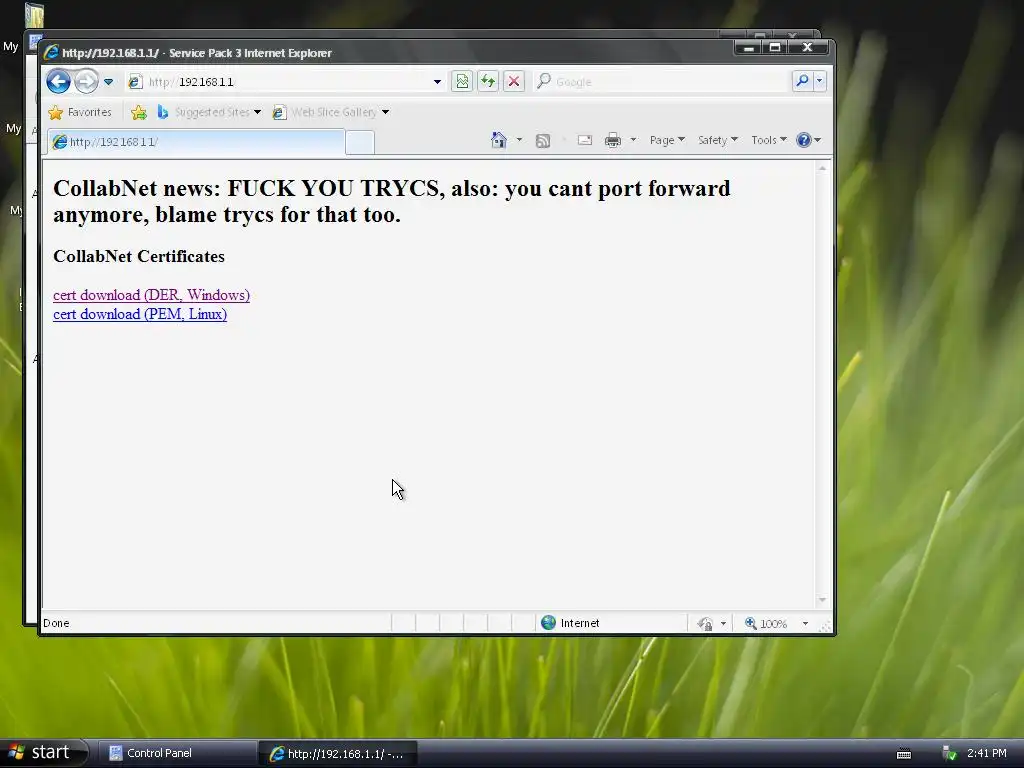Open the Favorites center
Screen dimensions: 1024x768
80,112
